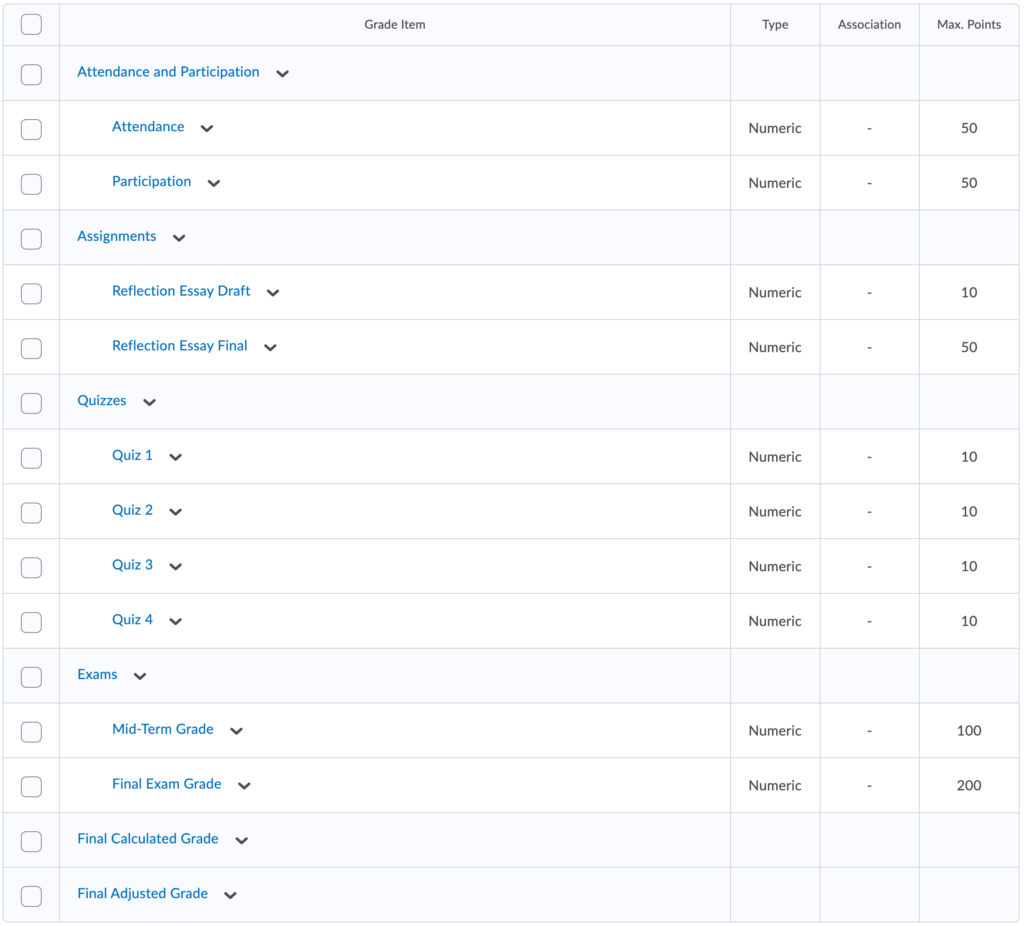Check the box beside Final Exam Grade
This screenshot has height=926, width=1024.
(x=31, y=786)
